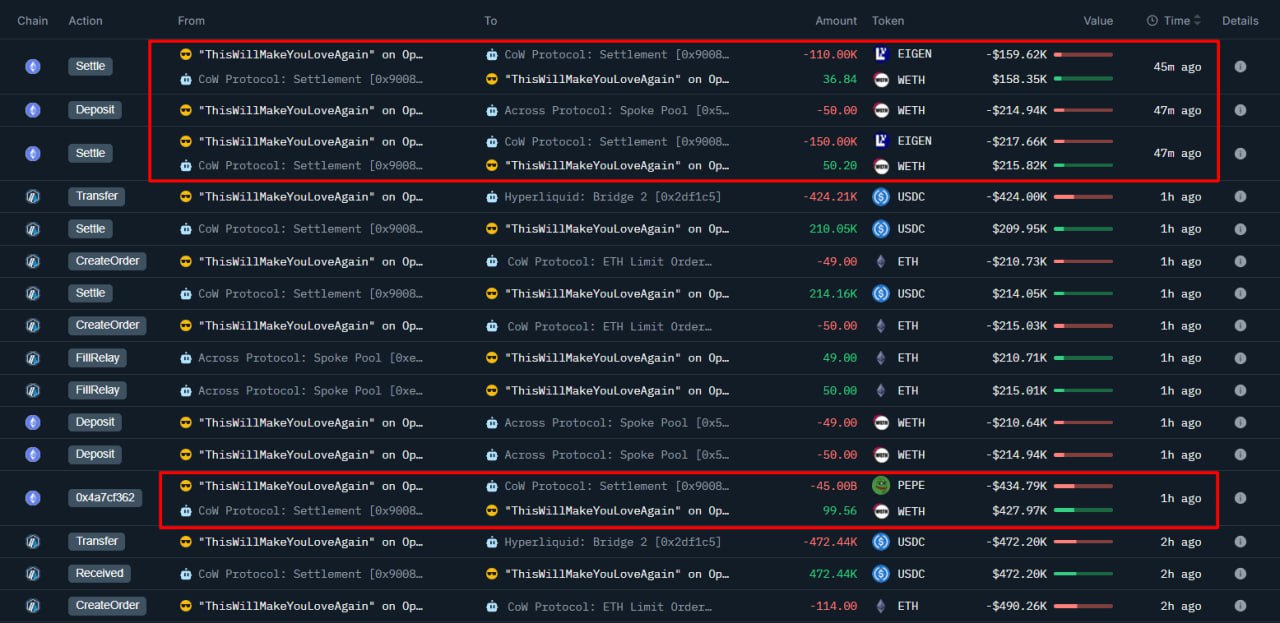Click red value bar beside -$434.79K
This screenshot has width=1280, height=623.
[1083, 486]
